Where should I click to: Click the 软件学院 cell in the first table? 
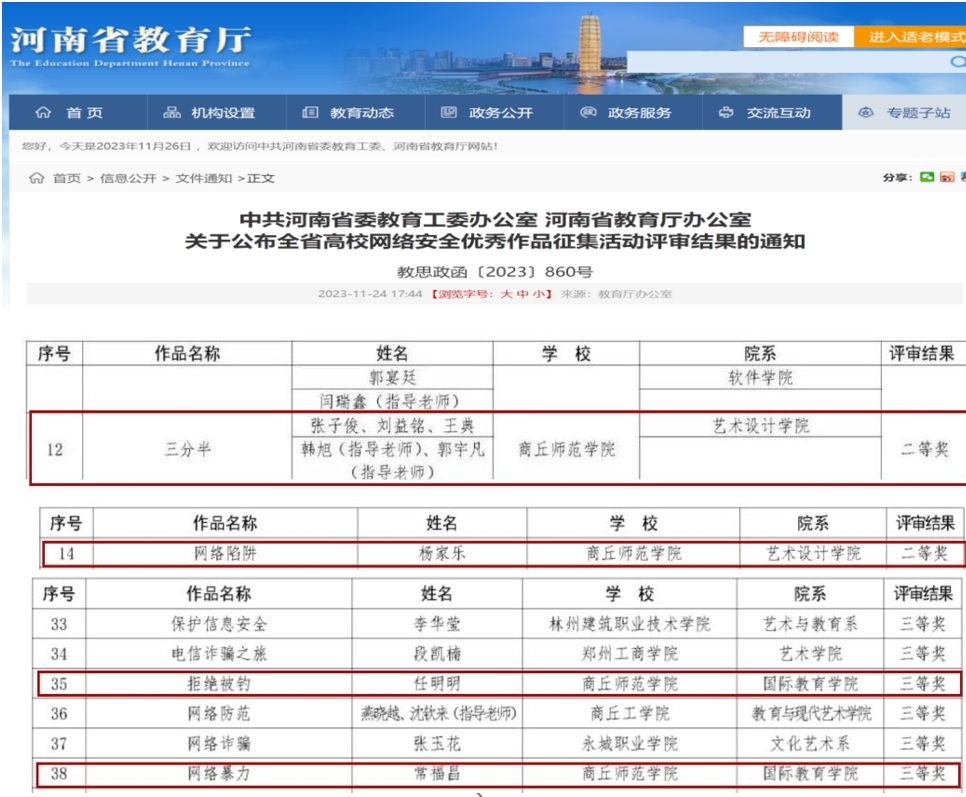click(760, 378)
